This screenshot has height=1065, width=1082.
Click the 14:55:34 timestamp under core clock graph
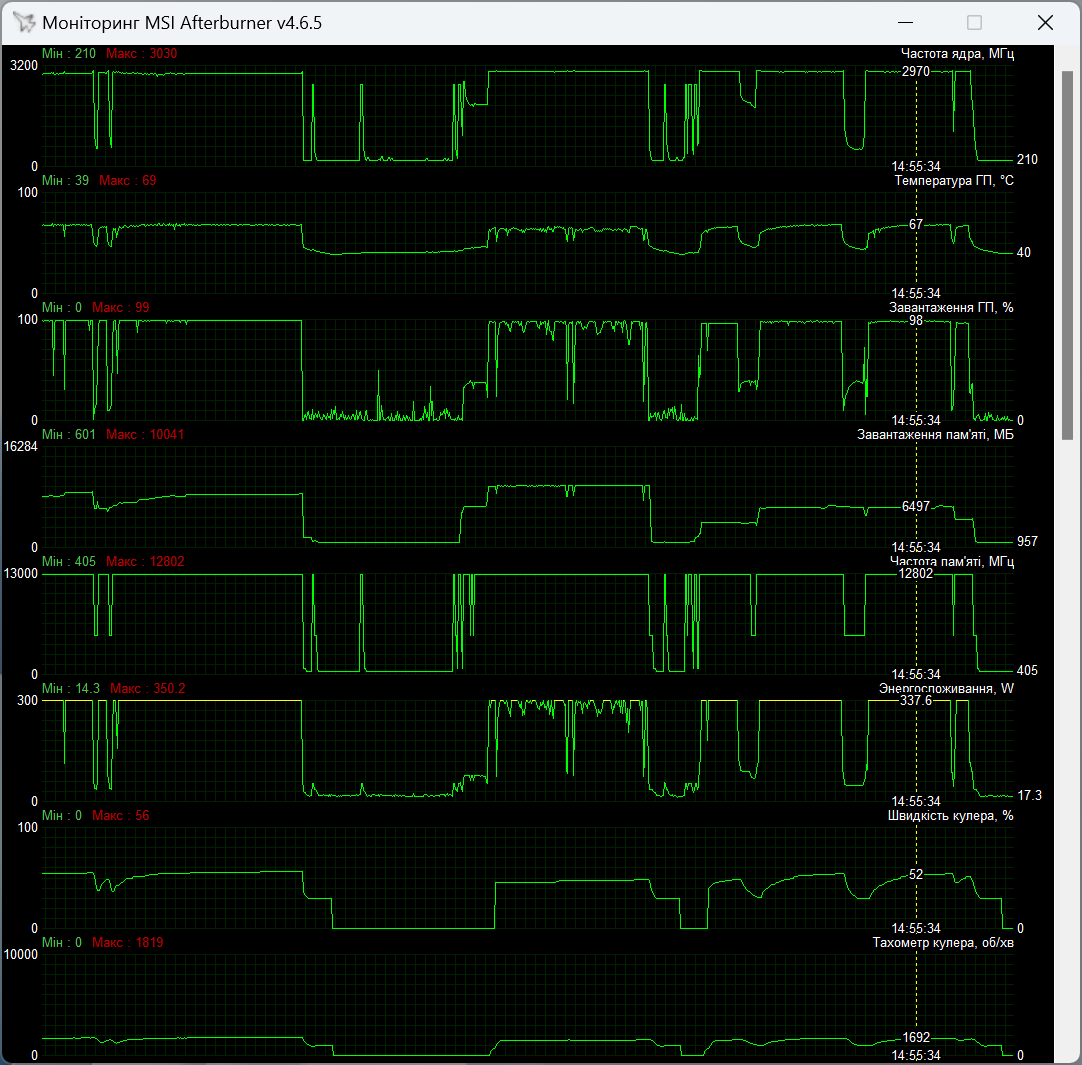[916, 167]
